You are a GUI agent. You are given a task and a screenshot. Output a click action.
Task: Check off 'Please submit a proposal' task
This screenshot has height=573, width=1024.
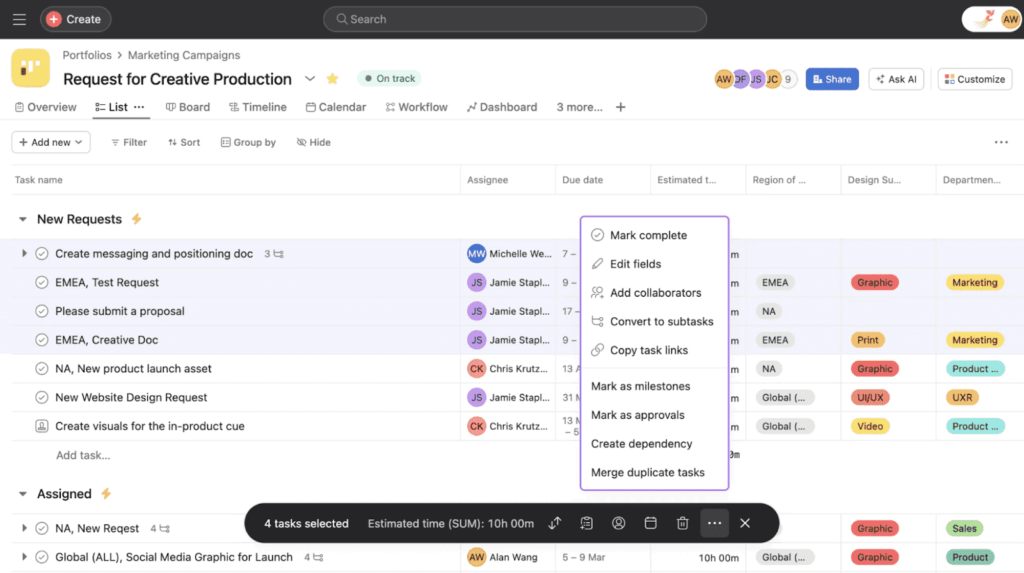pos(42,311)
